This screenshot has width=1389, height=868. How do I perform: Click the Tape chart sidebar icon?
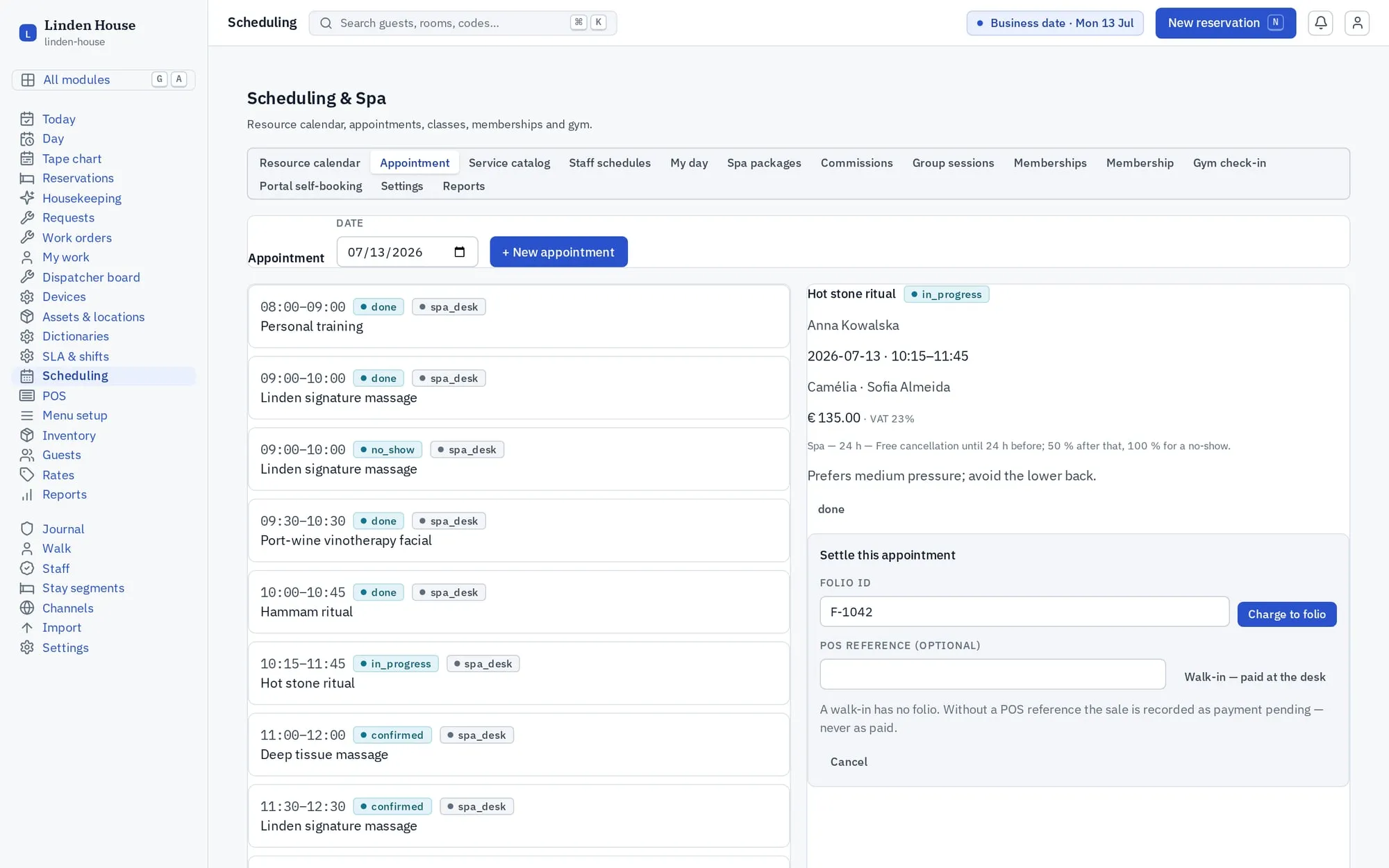27,159
